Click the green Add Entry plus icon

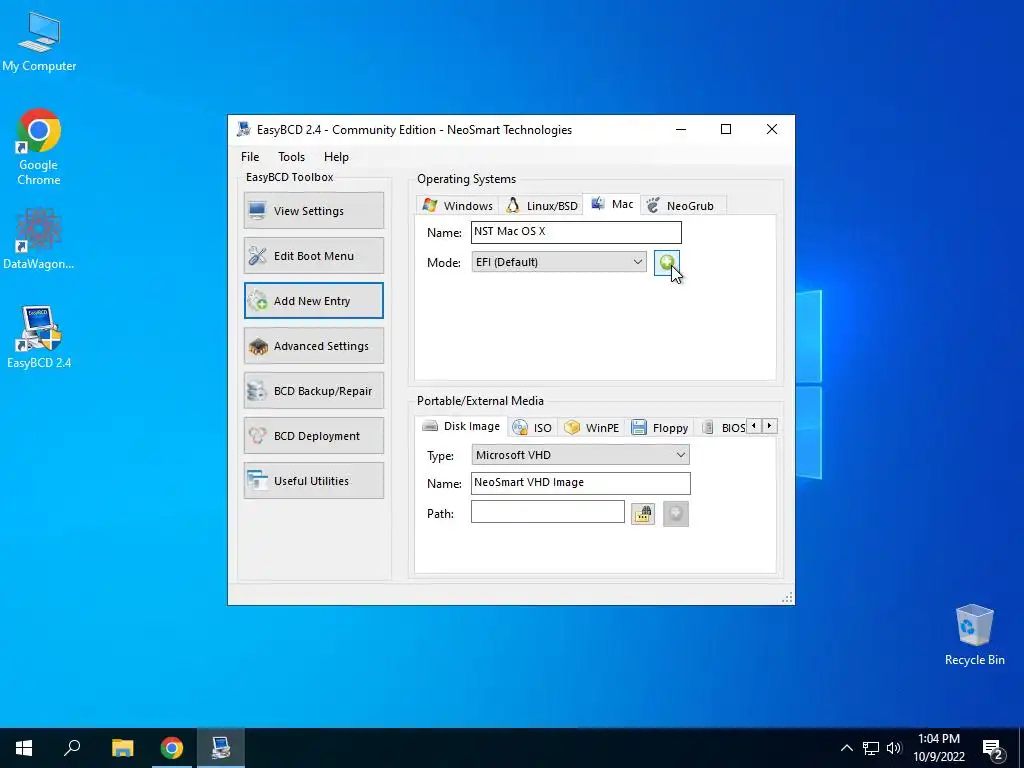(x=666, y=263)
